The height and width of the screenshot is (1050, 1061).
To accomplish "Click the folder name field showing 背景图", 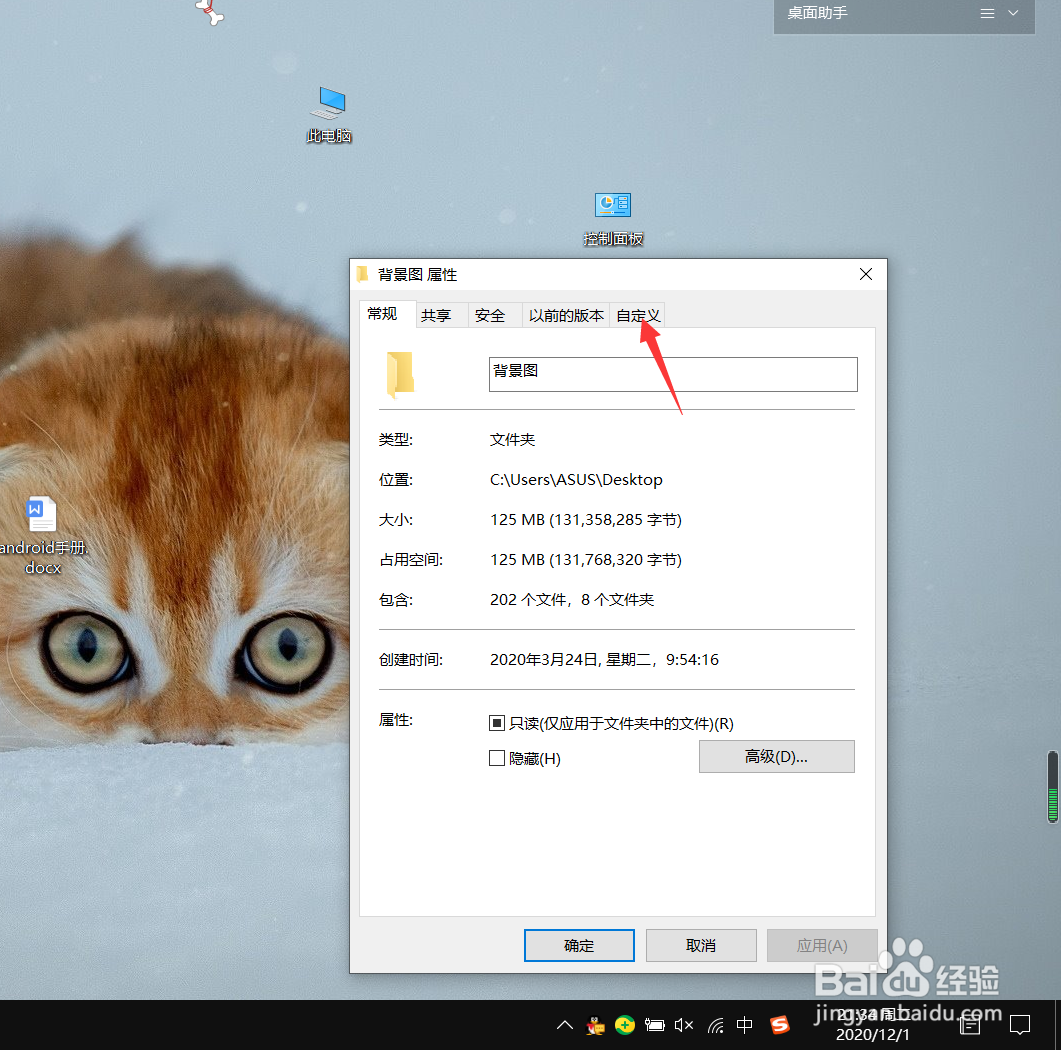I will coord(672,374).
